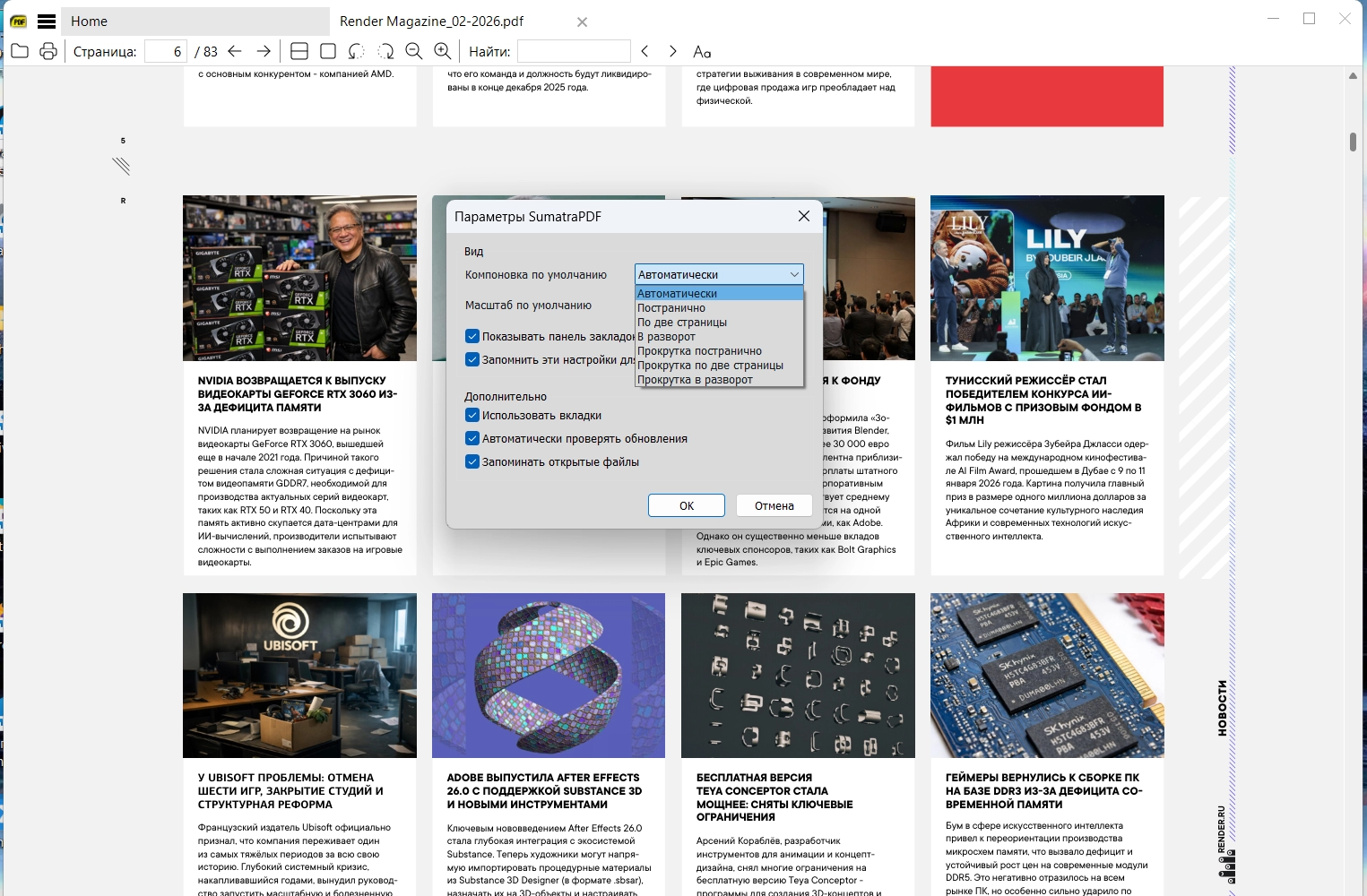Select 'Постранично' from layout dropdown
This screenshot has width=1367, height=896.
pos(671,308)
